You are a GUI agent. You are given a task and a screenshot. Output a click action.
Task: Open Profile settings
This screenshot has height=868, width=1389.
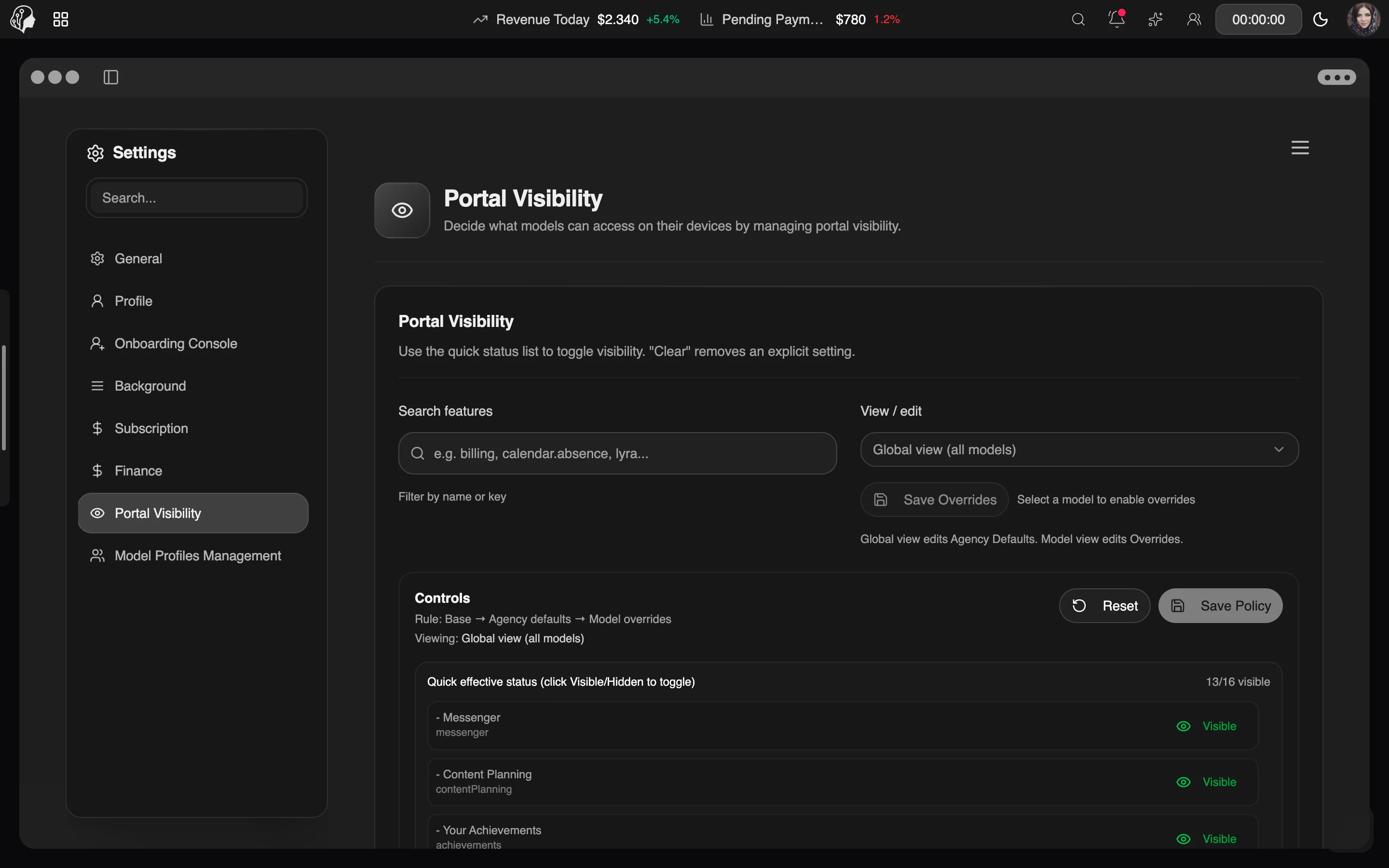pos(193,301)
